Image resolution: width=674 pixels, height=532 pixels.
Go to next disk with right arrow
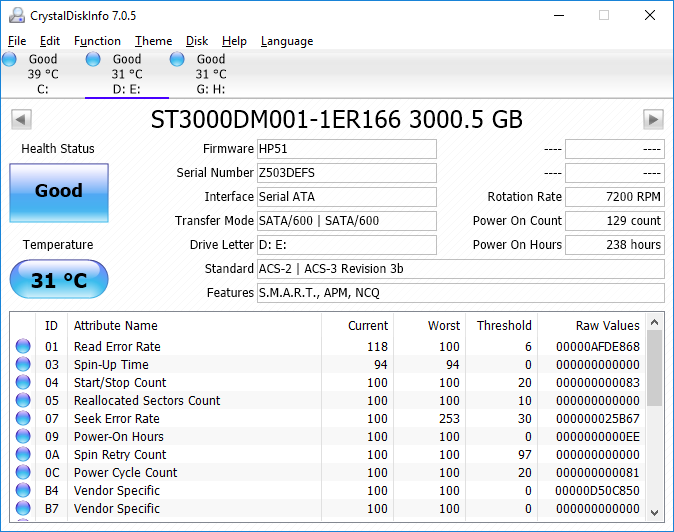coord(653,120)
